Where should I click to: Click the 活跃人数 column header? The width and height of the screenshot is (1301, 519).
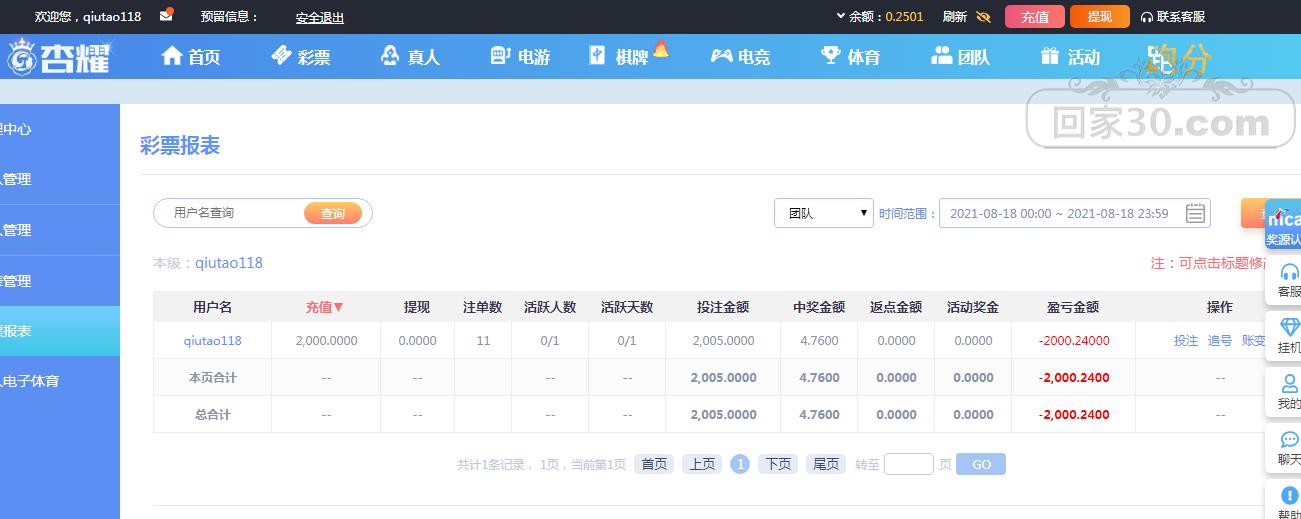tap(550, 307)
